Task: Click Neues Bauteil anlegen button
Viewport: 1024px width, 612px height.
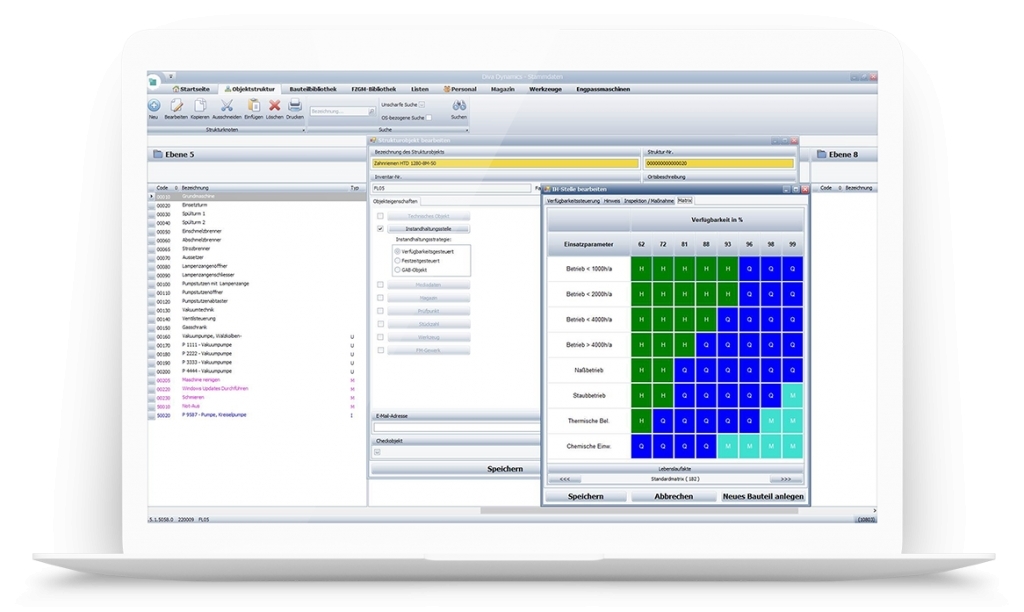Action: pyautogui.click(x=763, y=496)
